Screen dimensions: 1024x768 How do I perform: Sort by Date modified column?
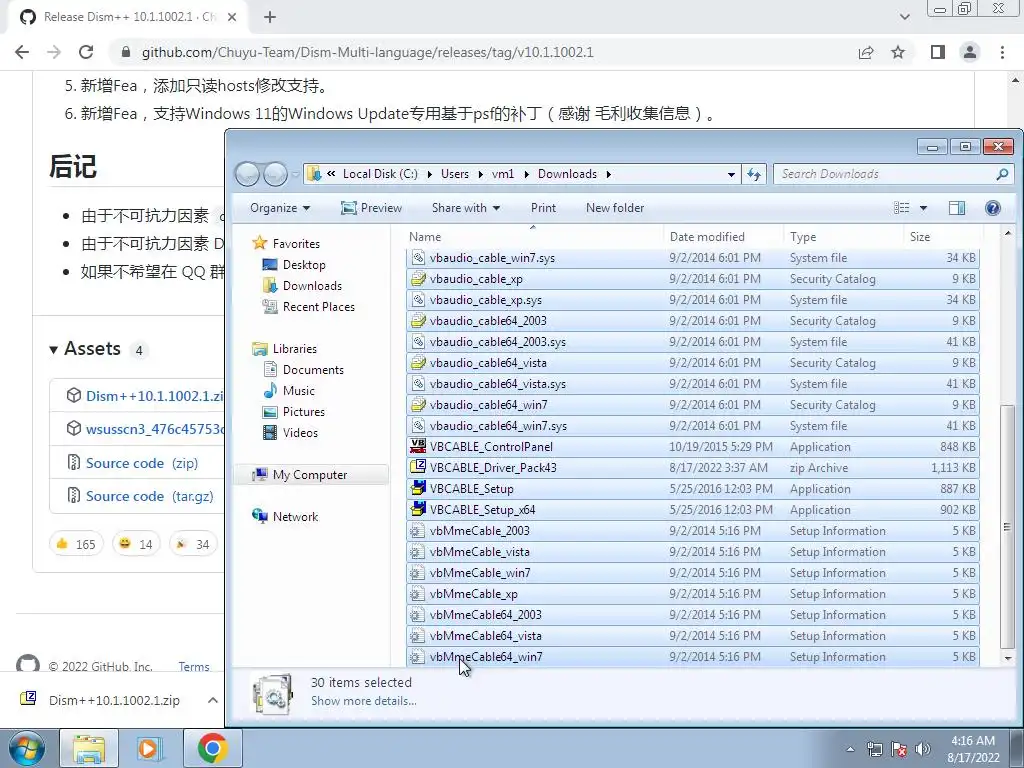point(724,236)
